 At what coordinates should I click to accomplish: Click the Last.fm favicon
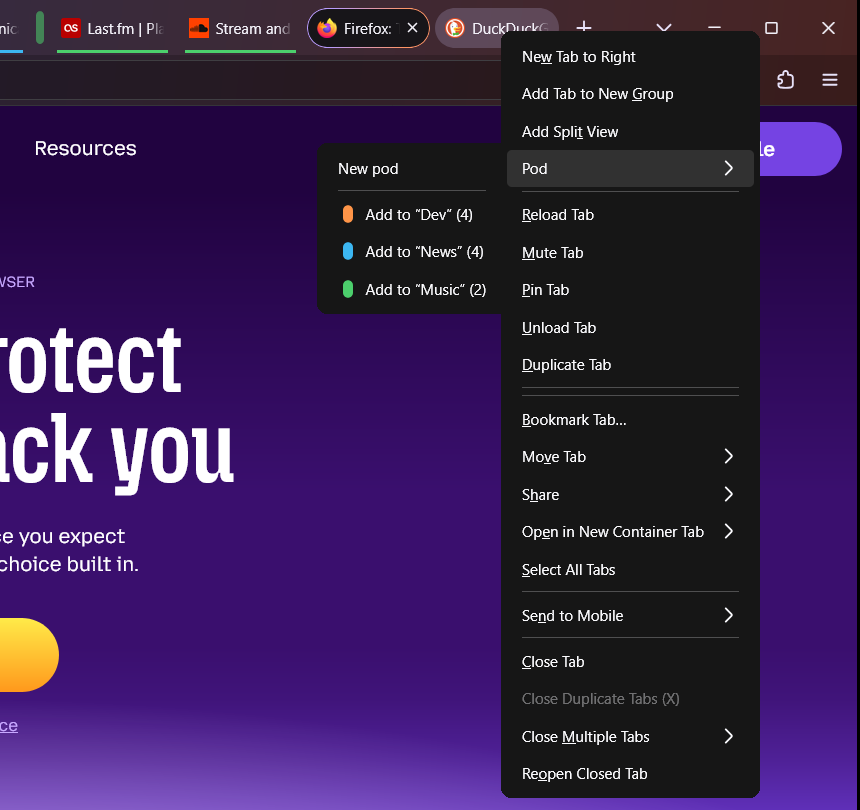(71, 28)
